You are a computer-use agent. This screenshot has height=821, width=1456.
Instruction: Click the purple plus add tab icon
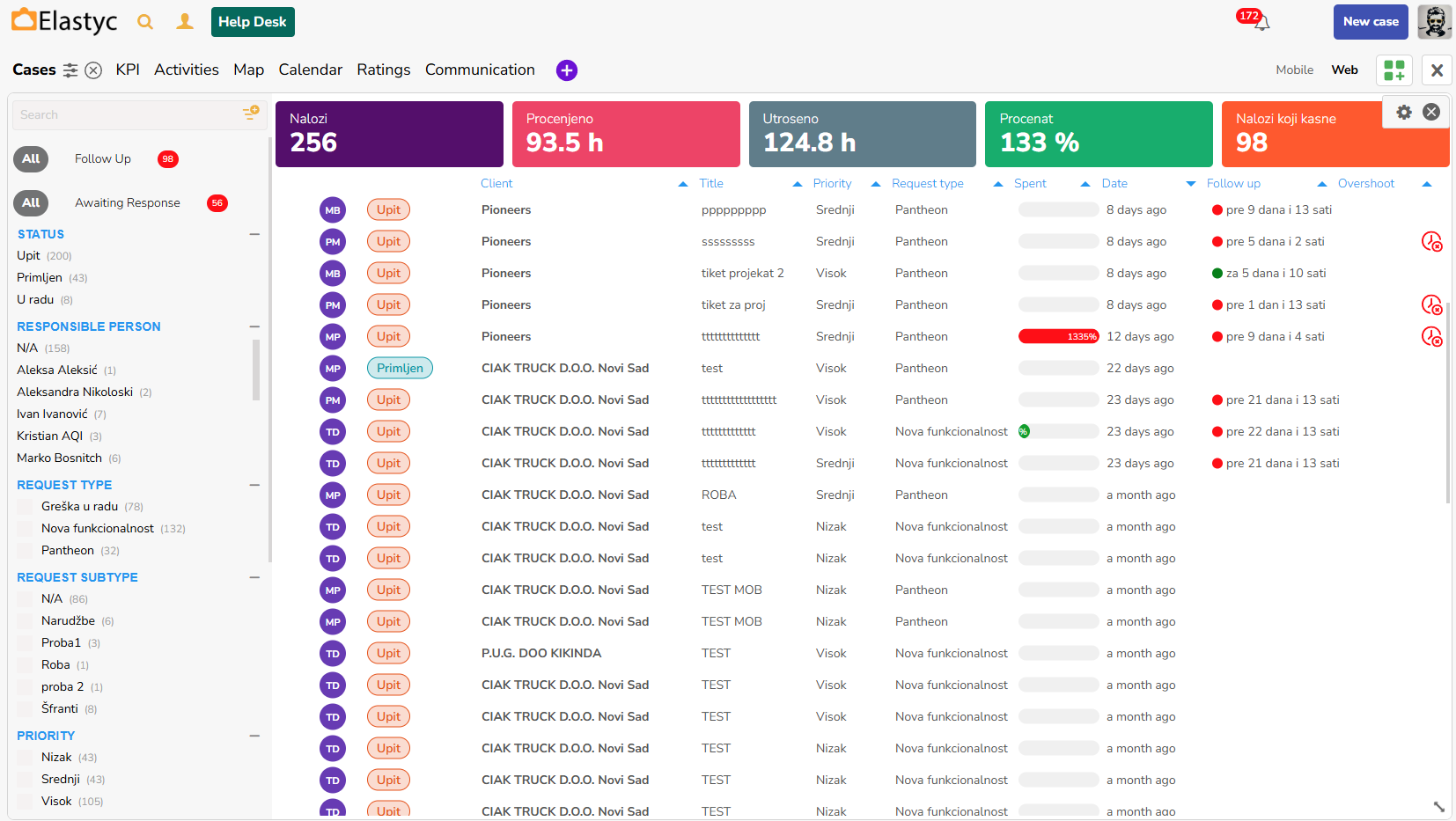567,70
